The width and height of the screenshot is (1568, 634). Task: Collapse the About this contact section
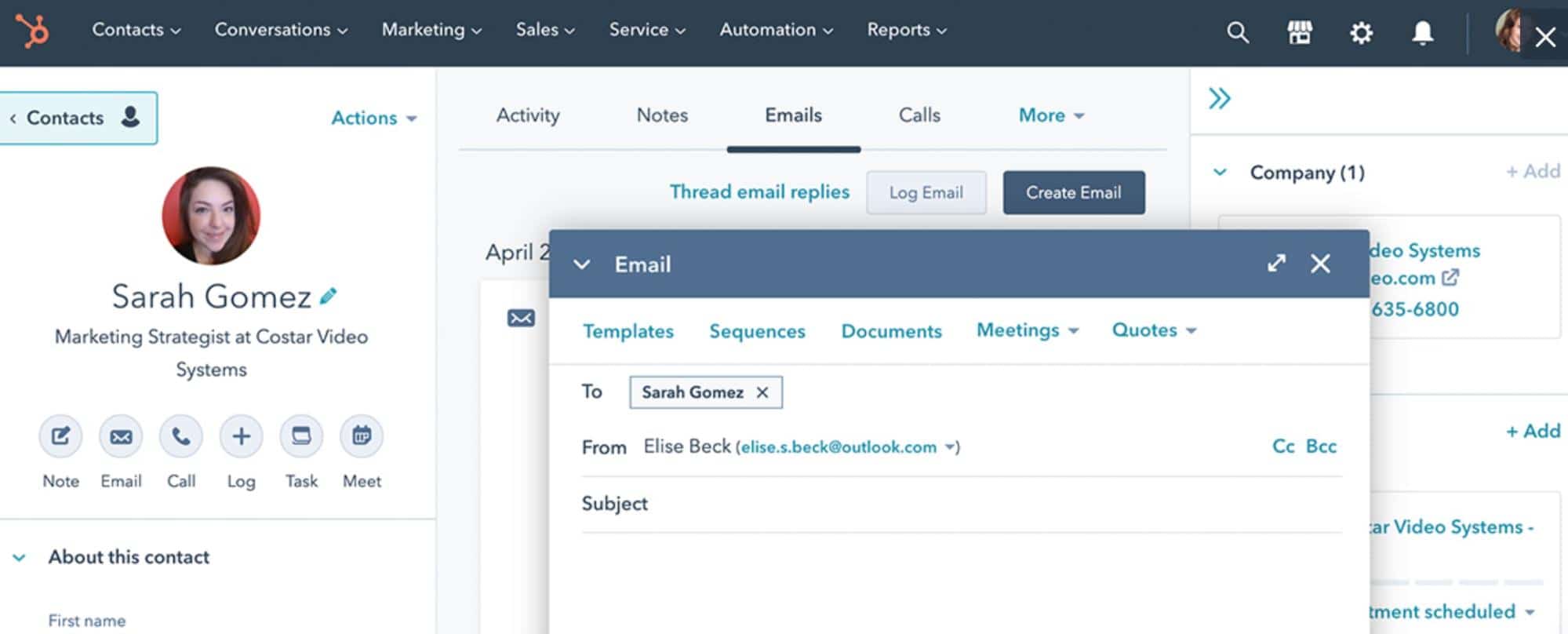tap(20, 557)
